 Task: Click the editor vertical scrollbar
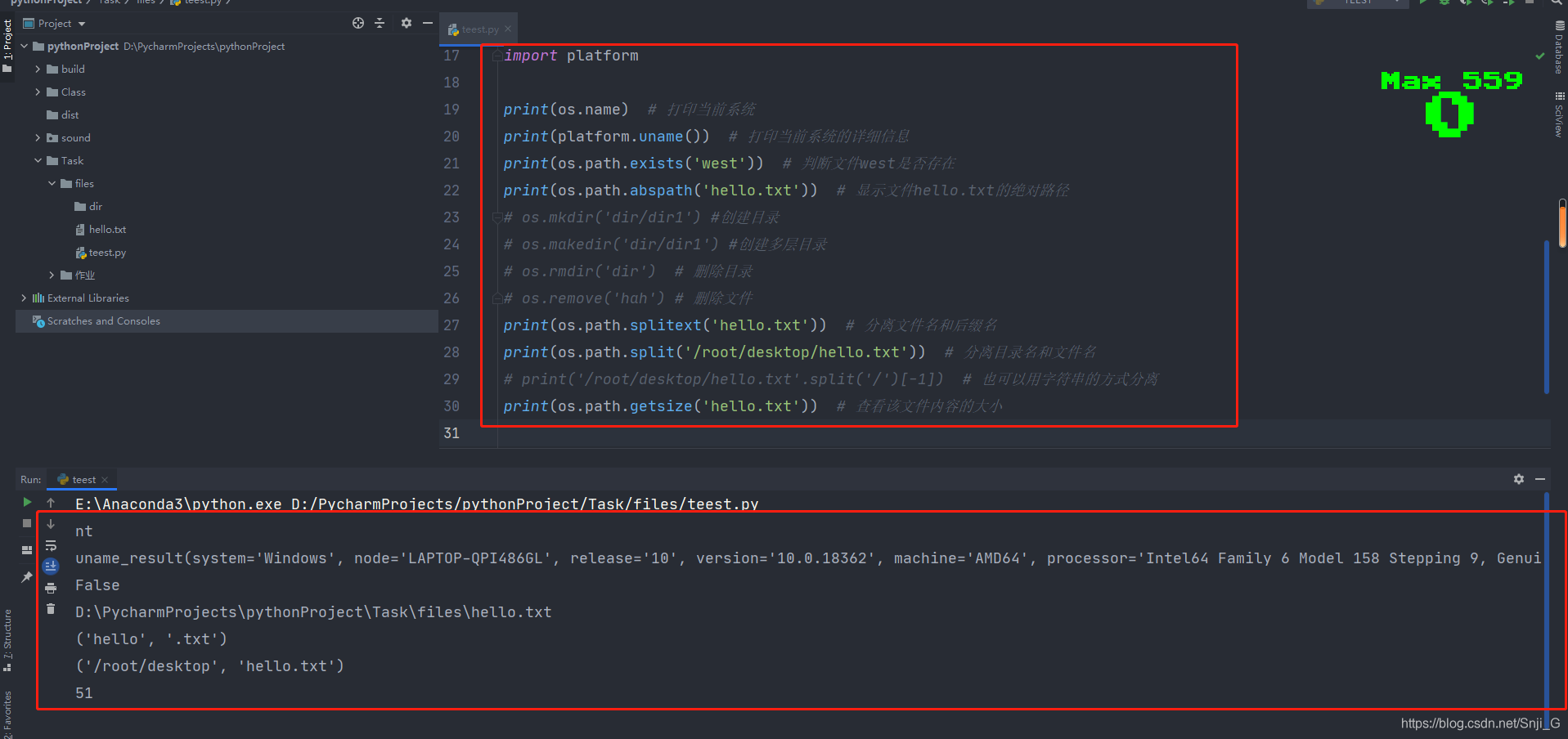coord(1546,316)
